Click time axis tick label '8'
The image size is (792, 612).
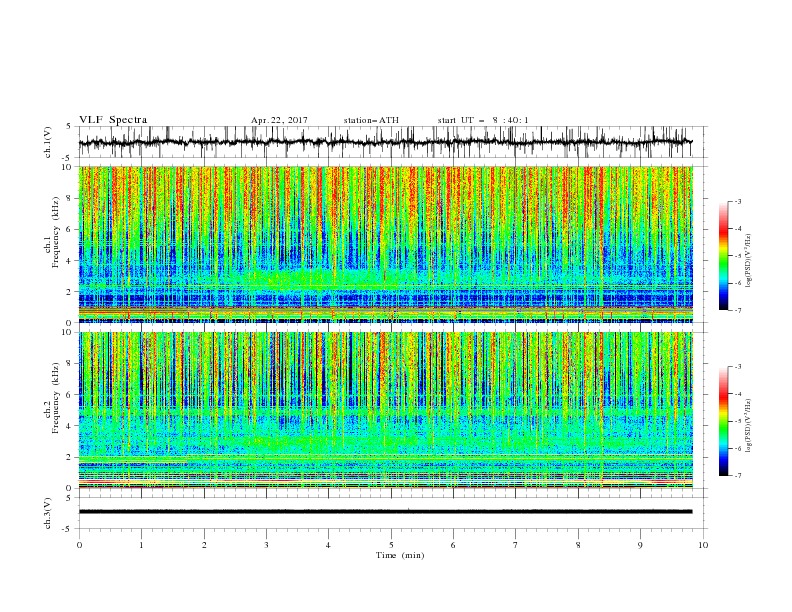point(578,545)
